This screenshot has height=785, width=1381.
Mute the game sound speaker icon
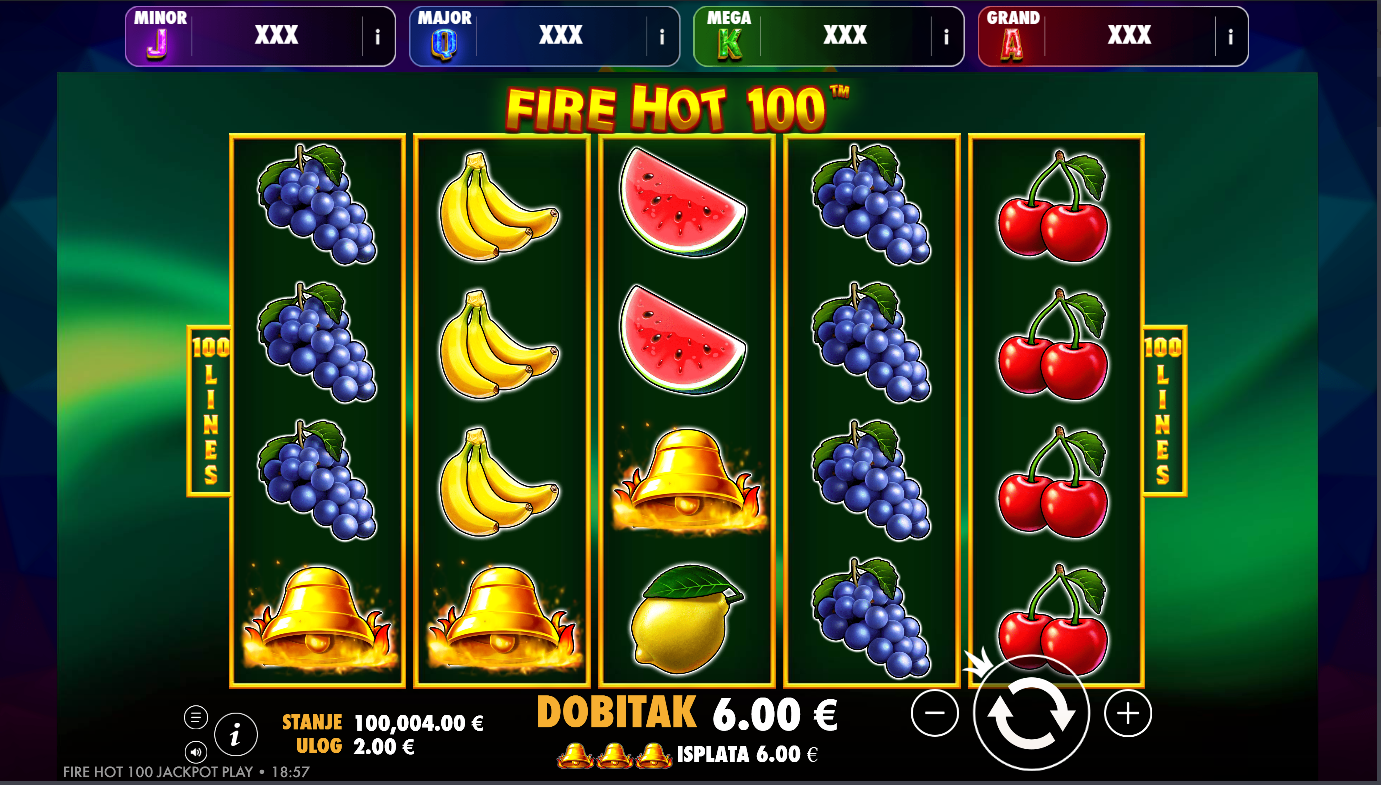coord(196,751)
